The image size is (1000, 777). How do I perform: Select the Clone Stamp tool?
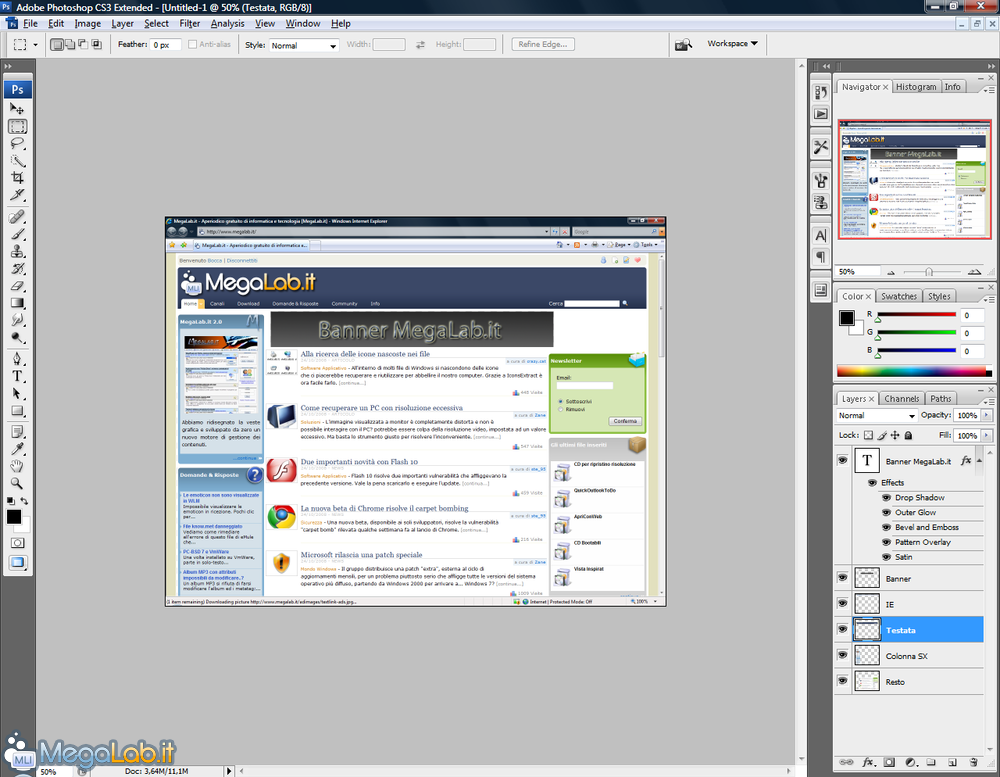[x=17, y=251]
